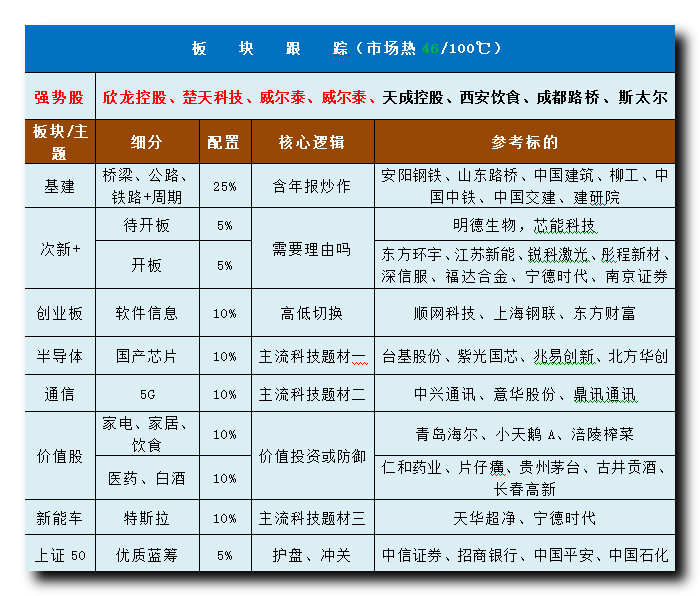This screenshot has width=700, height=596.
Task: Select the 优质蓝筹 subcategory cell
Action: click(x=146, y=554)
